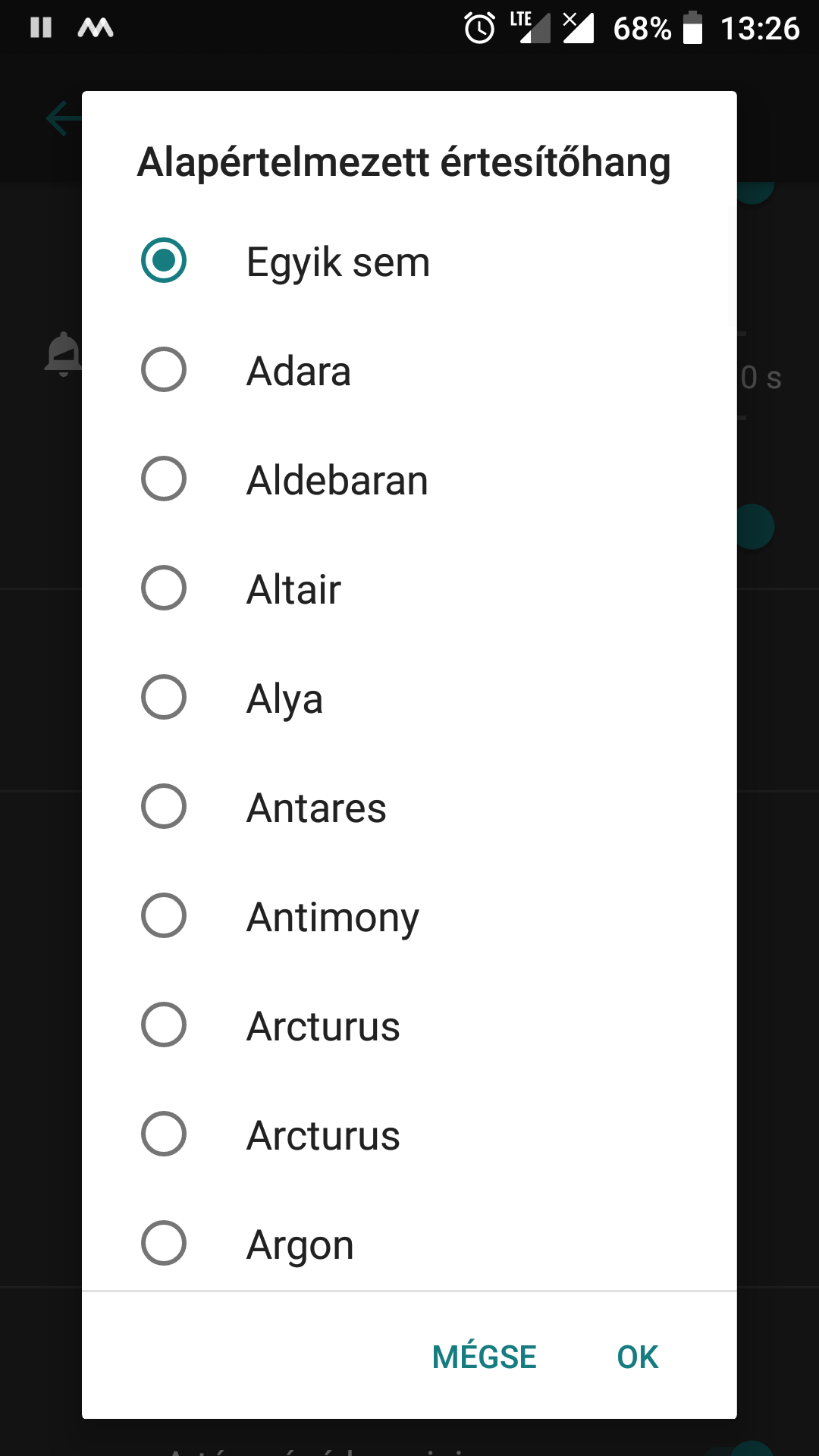Tap the back arrow behind dialog

click(x=64, y=118)
